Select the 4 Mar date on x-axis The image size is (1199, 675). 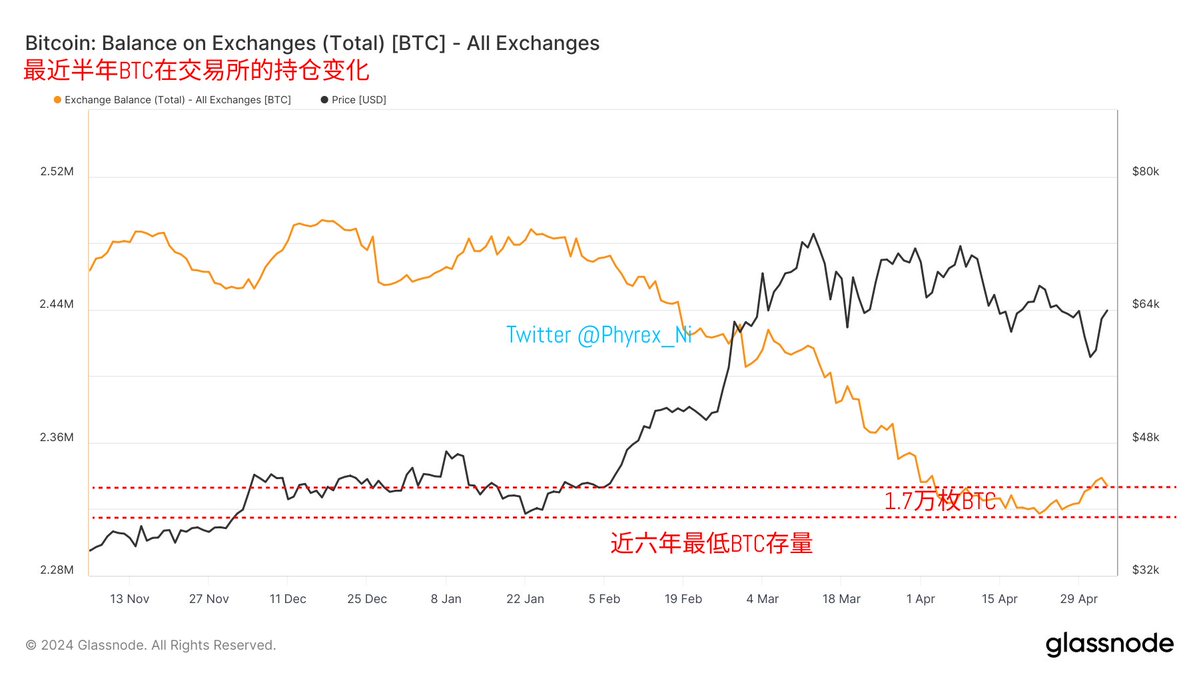point(762,599)
